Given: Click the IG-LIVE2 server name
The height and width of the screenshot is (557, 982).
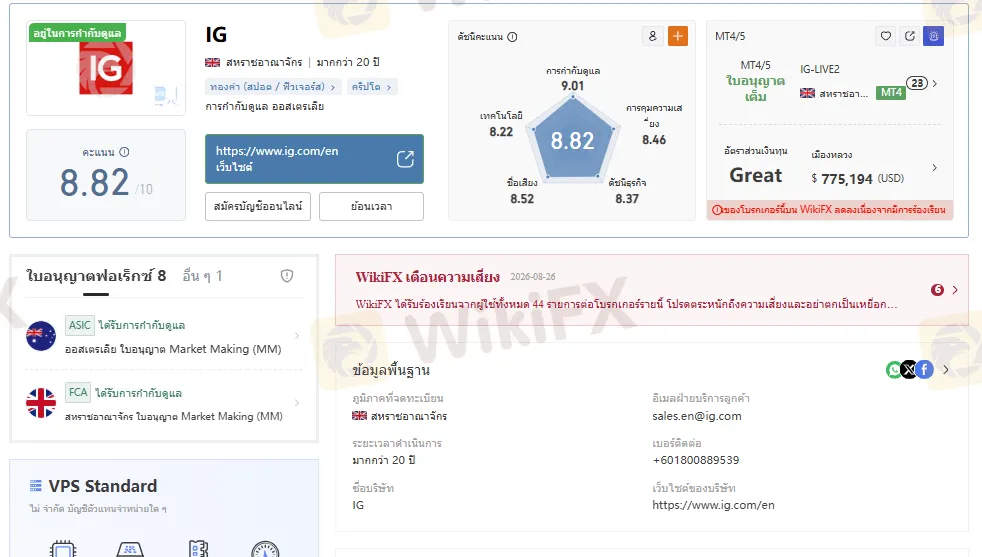Looking at the screenshot, I should [x=820, y=69].
